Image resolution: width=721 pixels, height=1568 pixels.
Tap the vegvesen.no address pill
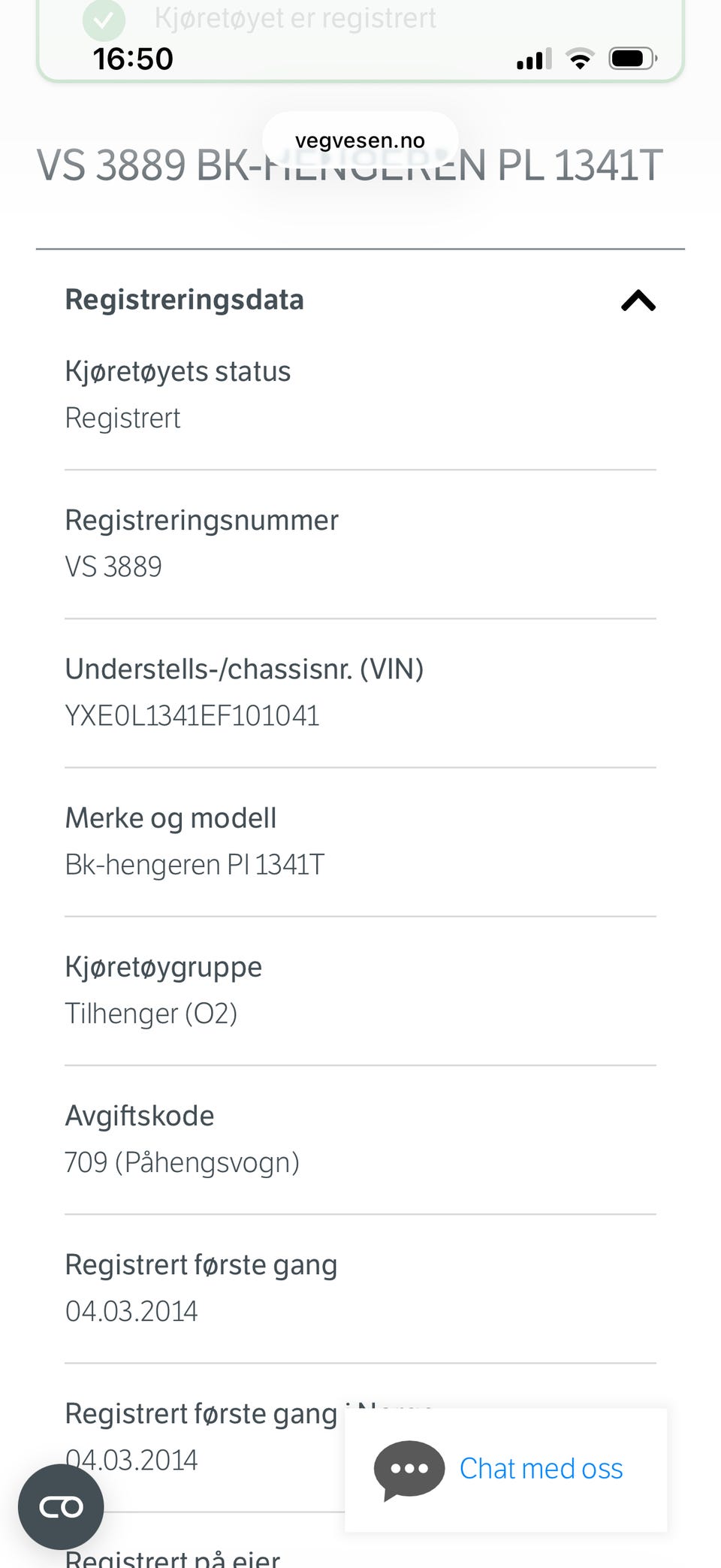(x=360, y=140)
